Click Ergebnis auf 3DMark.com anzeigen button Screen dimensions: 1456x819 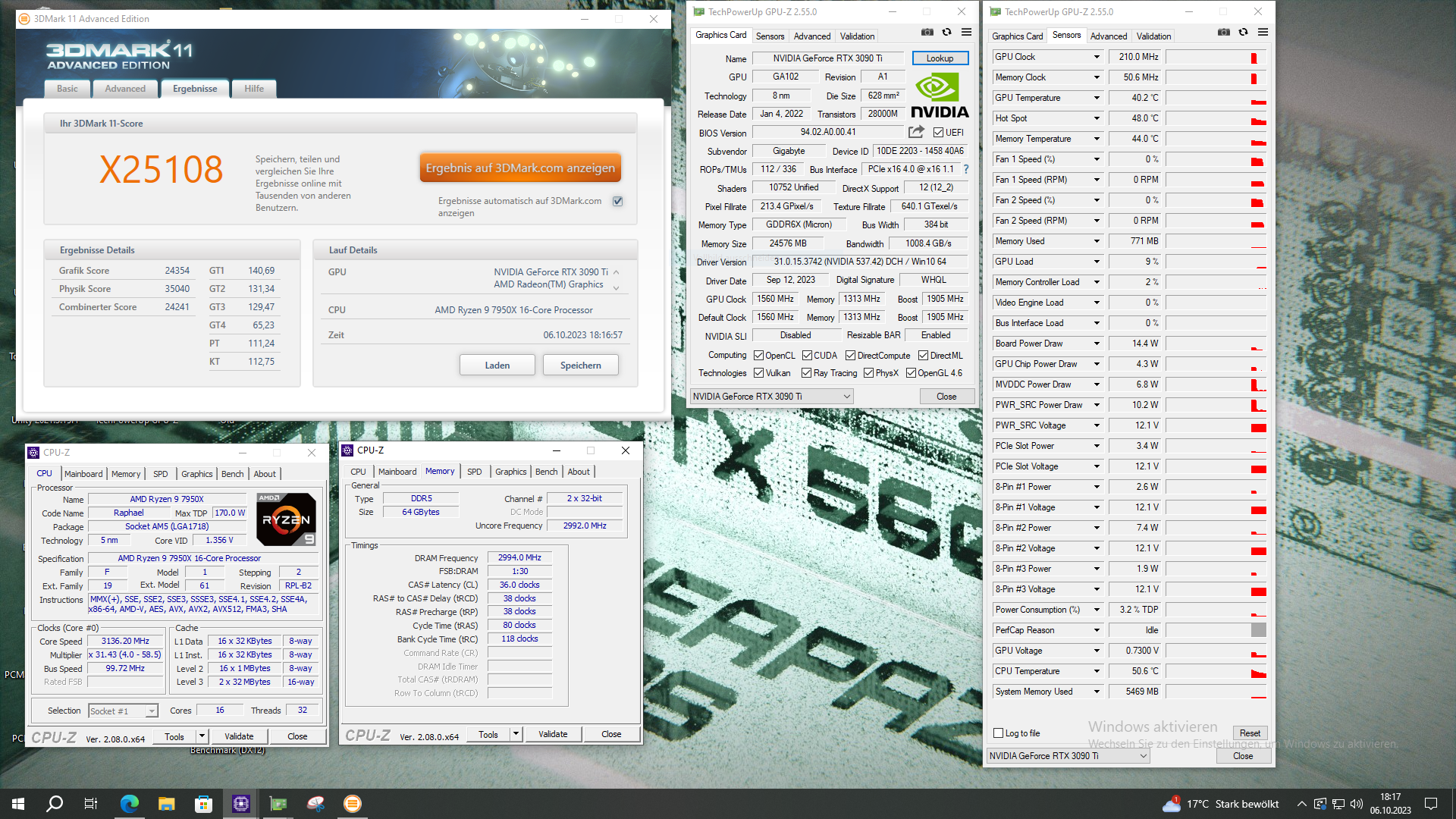[520, 168]
